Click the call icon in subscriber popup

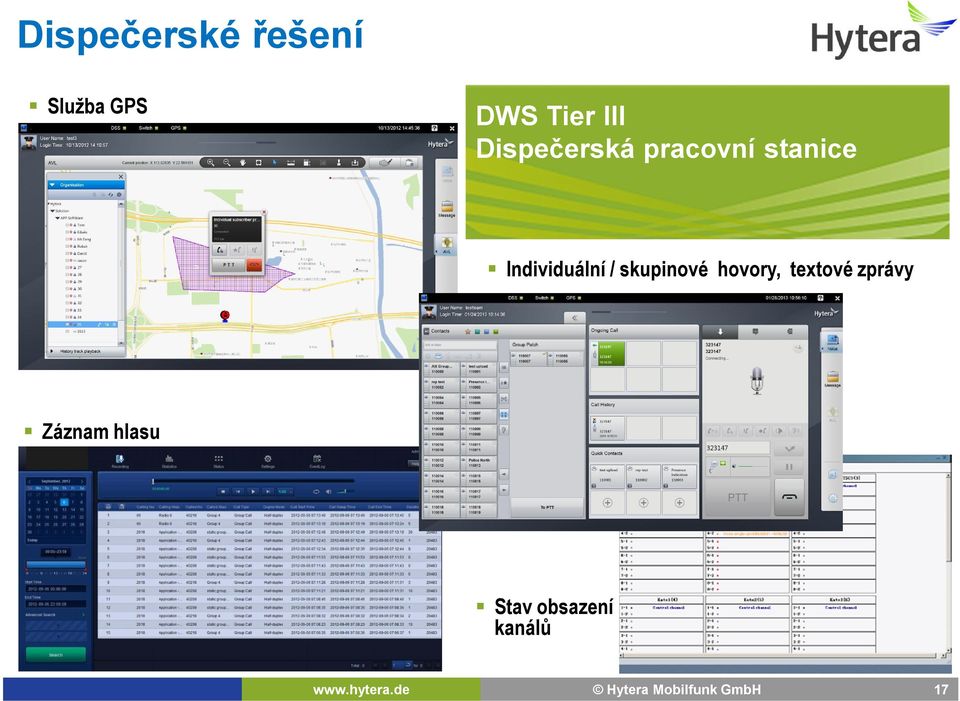tap(220, 250)
